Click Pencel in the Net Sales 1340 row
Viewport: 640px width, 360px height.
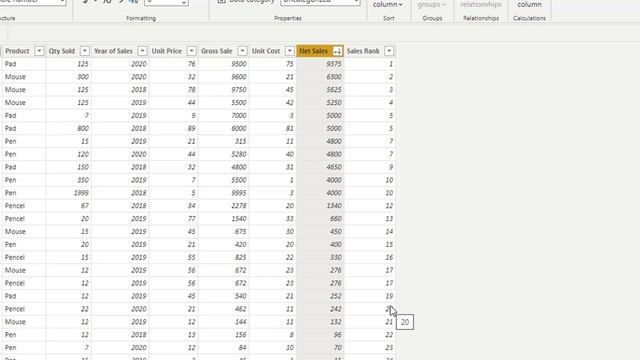click(15, 206)
